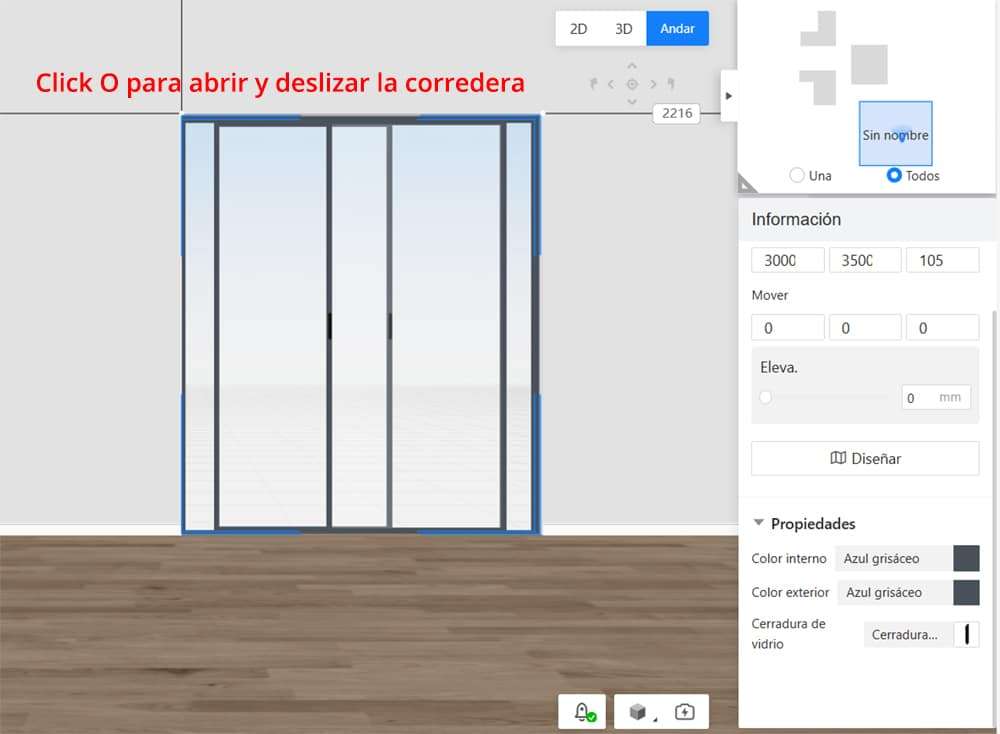Select the Una radio option
Viewport: 1000px width, 734px height.
(x=797, y=175)
